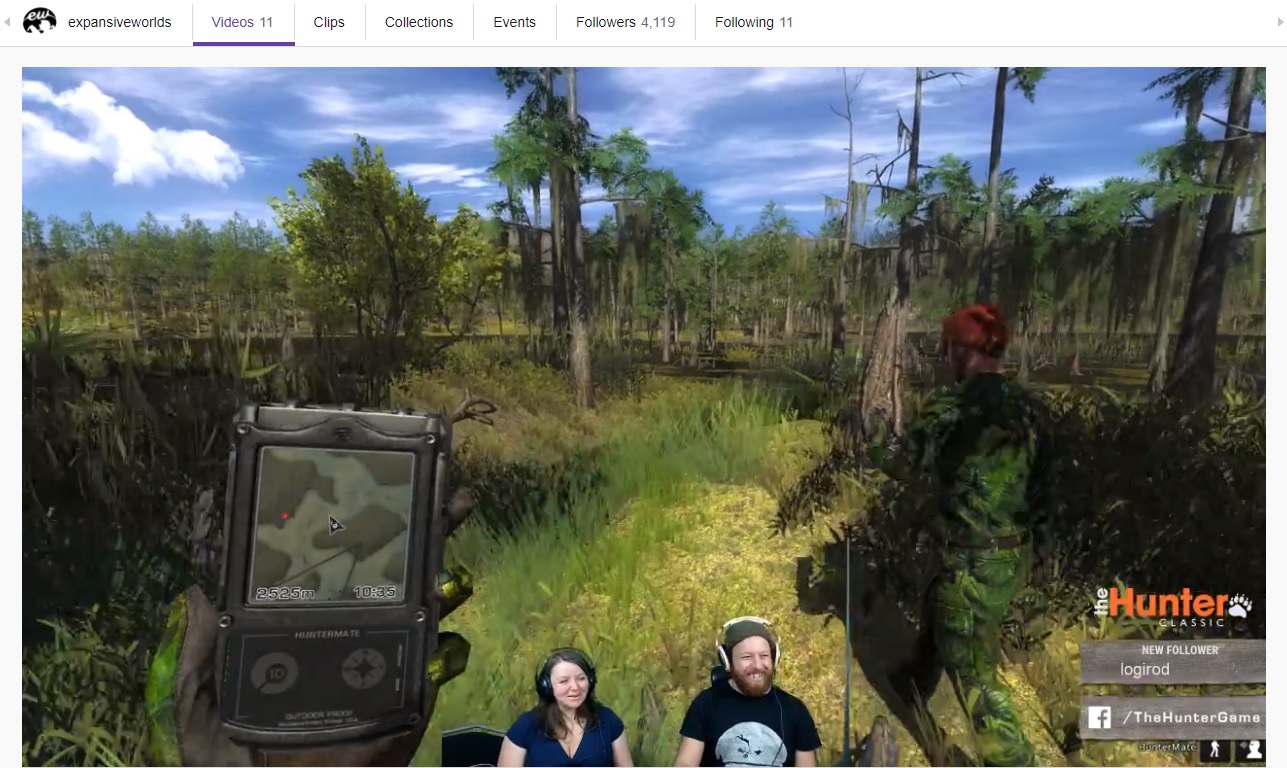The image size is (1287, 768).
Task: Open the expansiveworlds channel name link
Action: (x=120, y=22)
